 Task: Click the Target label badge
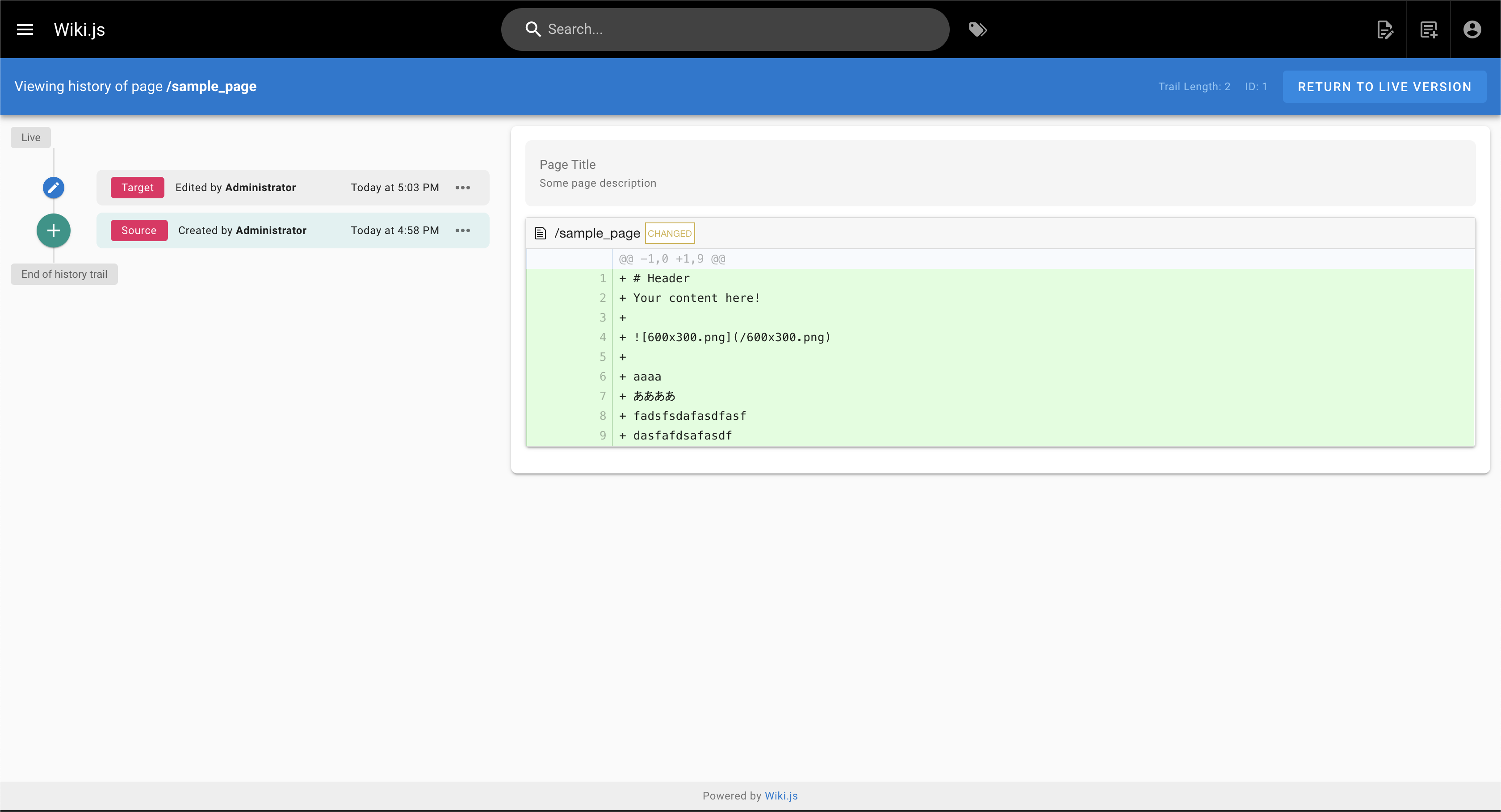(x=138, y=188)
